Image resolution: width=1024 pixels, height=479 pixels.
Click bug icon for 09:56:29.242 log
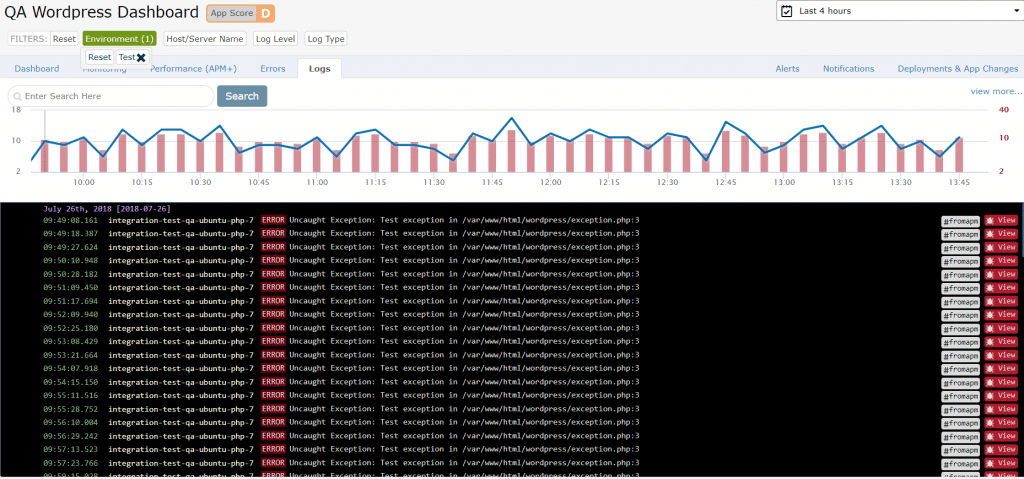coord(991,437)
